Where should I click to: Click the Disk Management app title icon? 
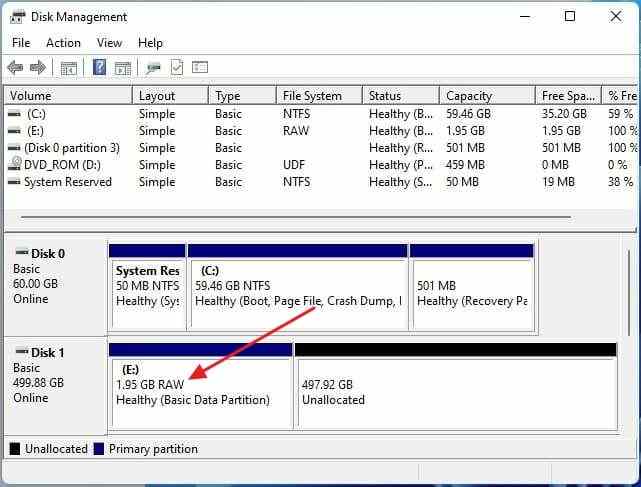click(x=18, y=17)
